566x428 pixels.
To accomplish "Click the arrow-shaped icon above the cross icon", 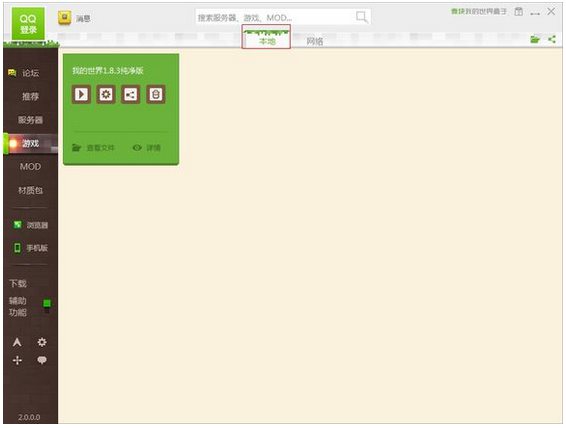I will coord(17,342).
